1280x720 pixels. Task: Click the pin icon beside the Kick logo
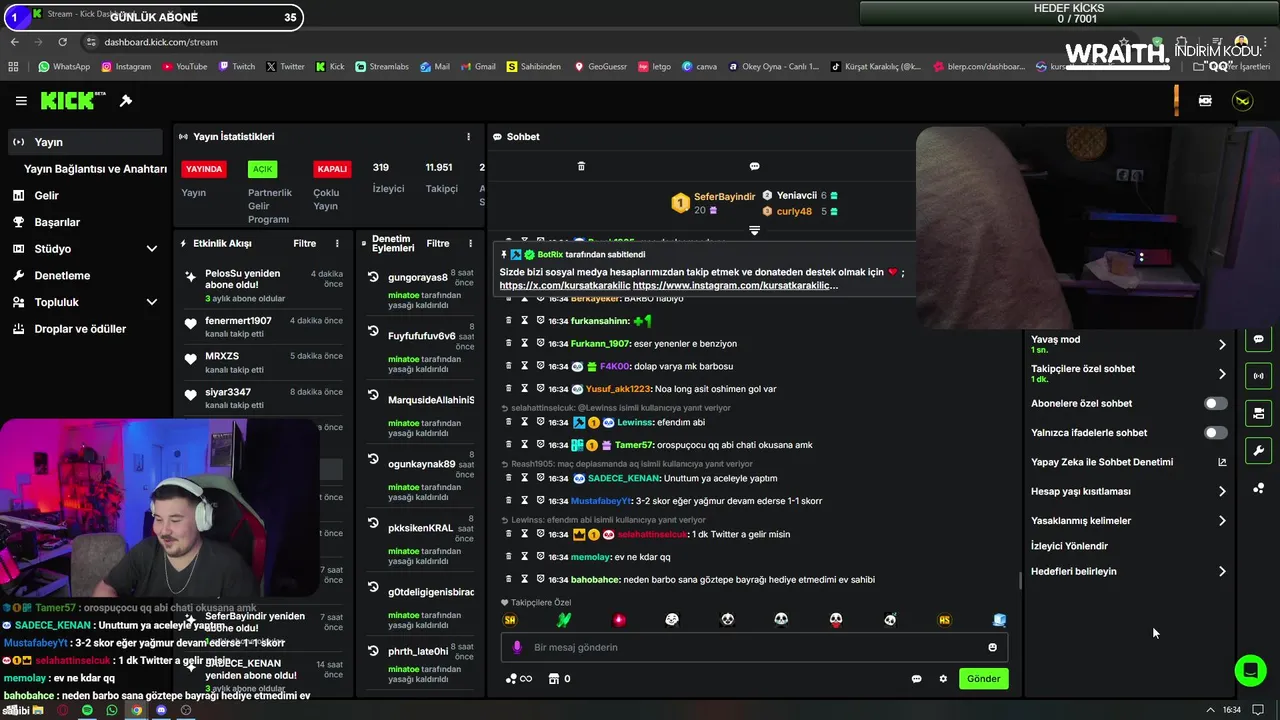(126, 101)
